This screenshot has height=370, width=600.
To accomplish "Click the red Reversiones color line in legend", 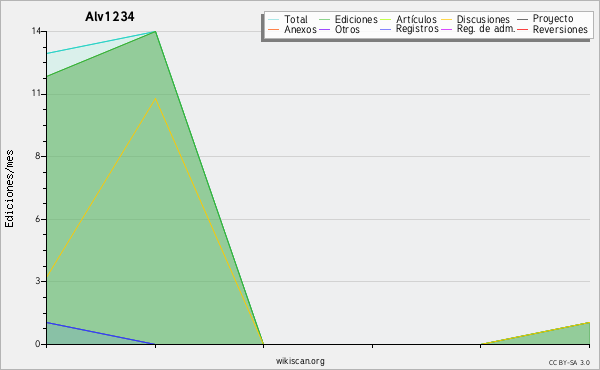I will tap(522, 29).
